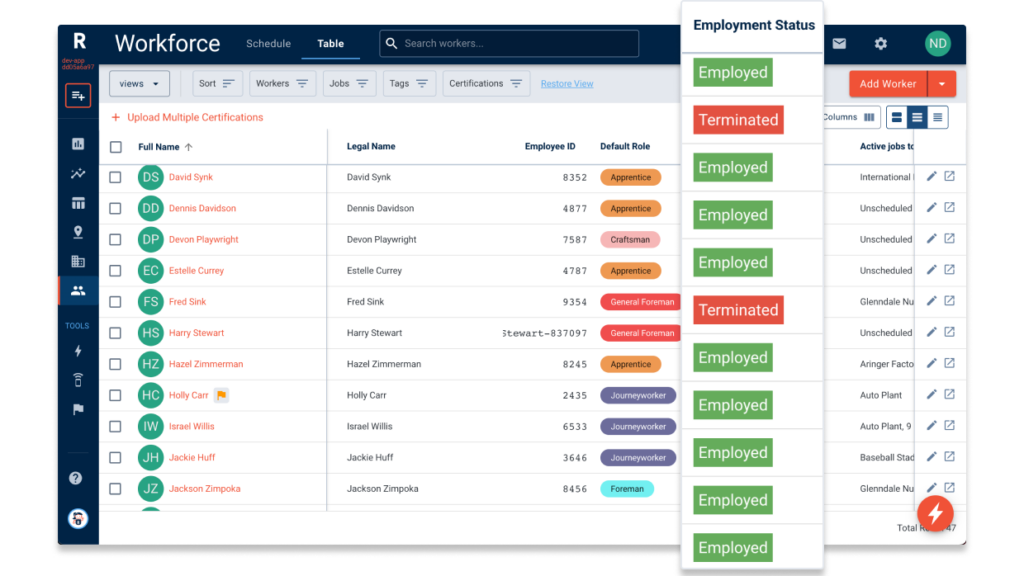Viewport: 1024px width, 576px height.
Task: Check the box for Fred Sink
Action: coord(116,302)
